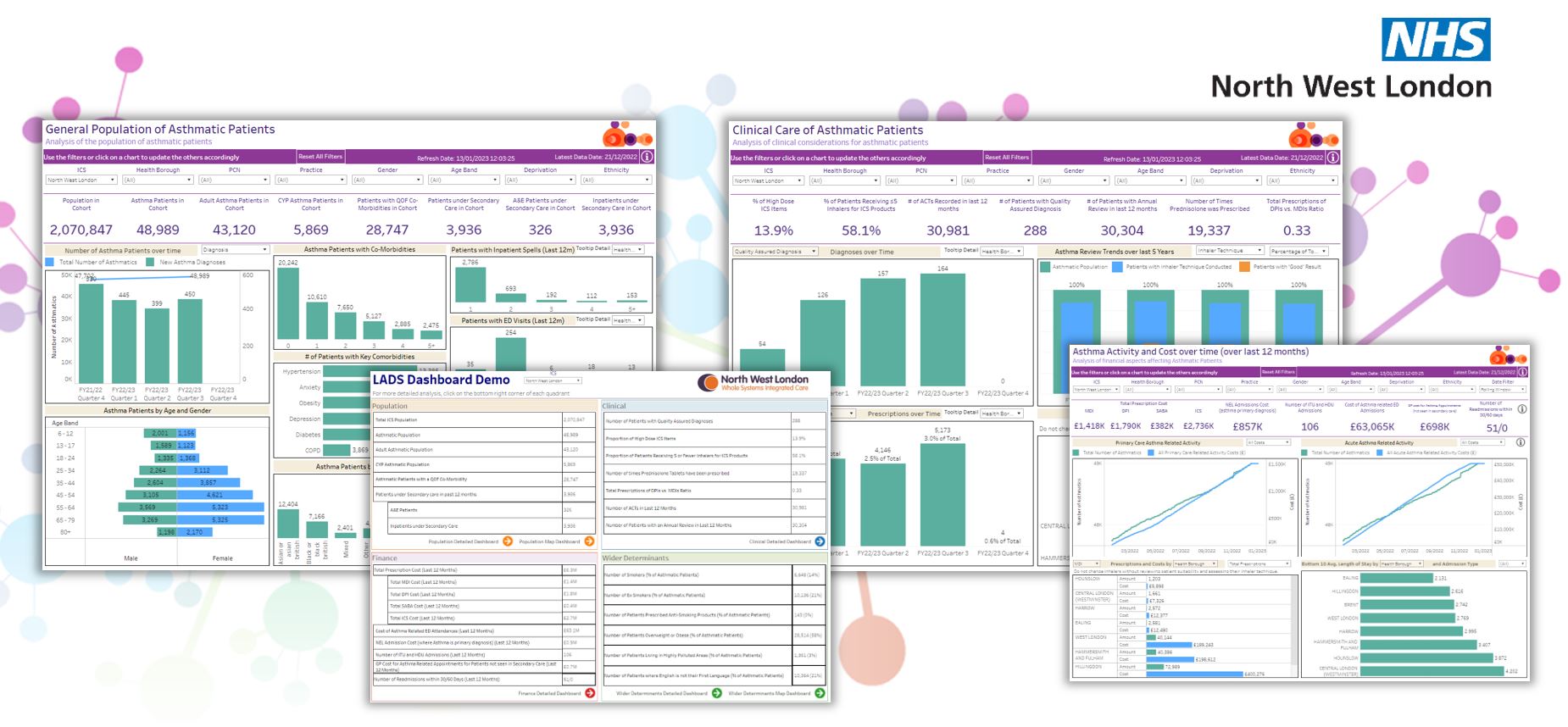This screenshot has height=727, width=1568.
Task: Click Asthma Patients in Cohort value 48,989
Action: click(158, 230)
